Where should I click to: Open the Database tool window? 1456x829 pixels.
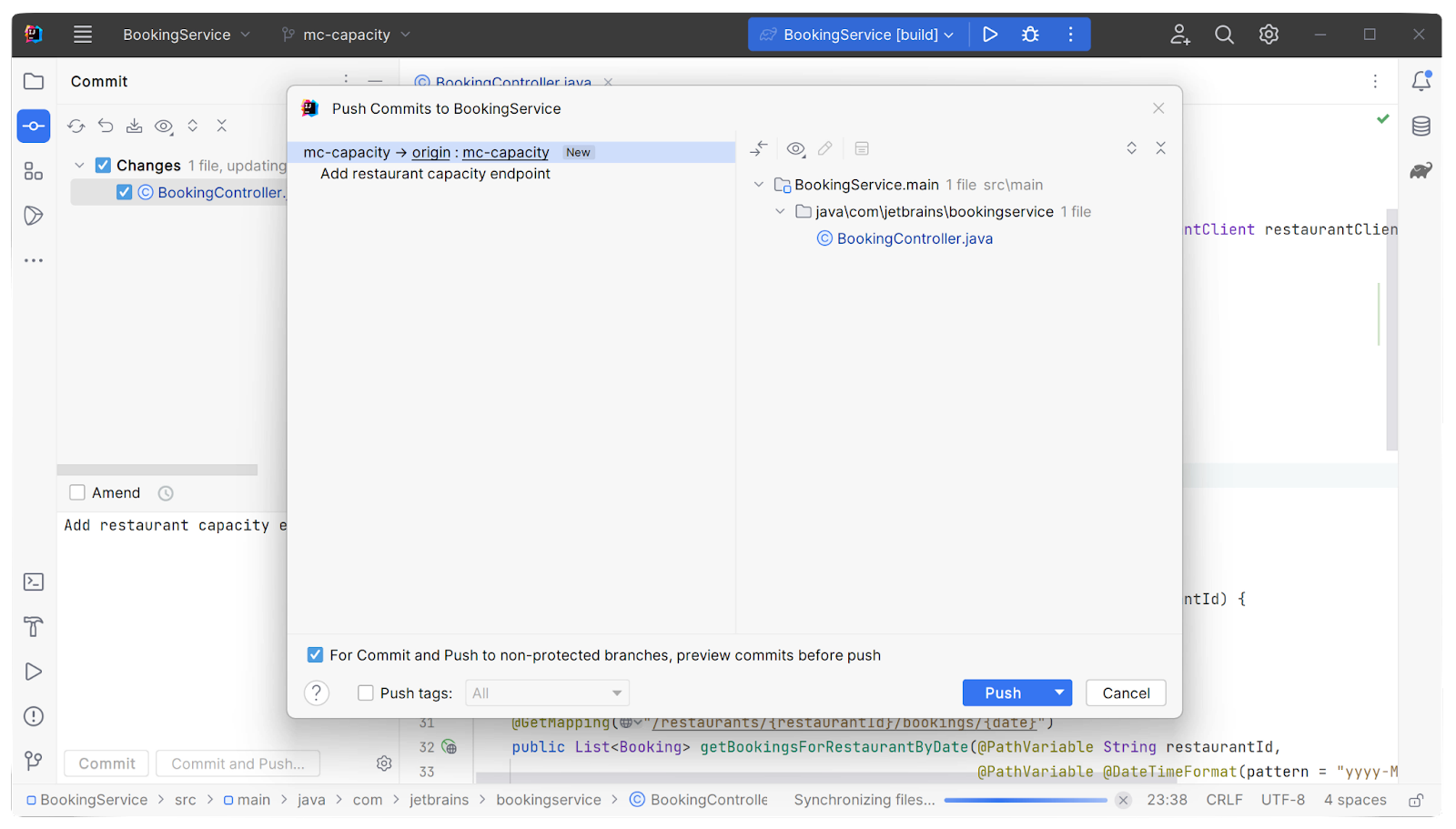[1421, 126]
